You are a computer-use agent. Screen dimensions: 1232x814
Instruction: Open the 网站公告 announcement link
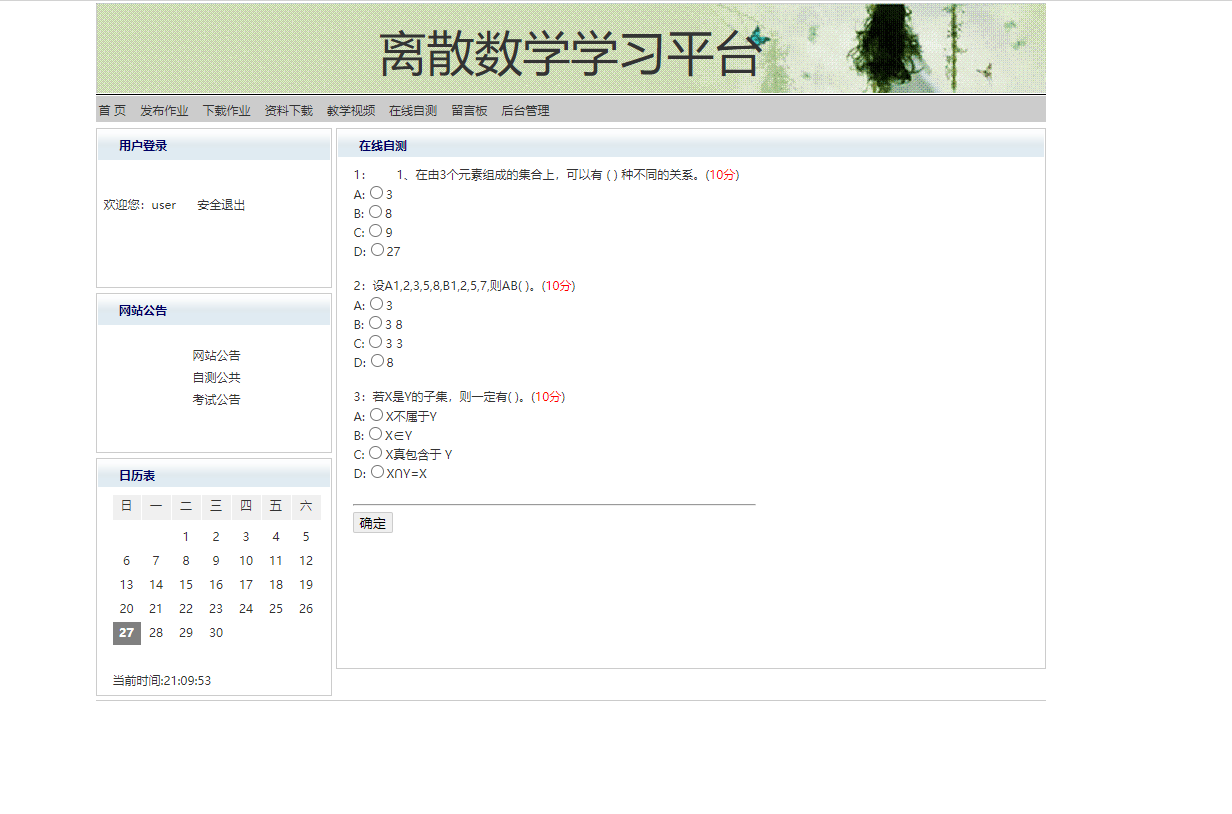coord(216,355)
